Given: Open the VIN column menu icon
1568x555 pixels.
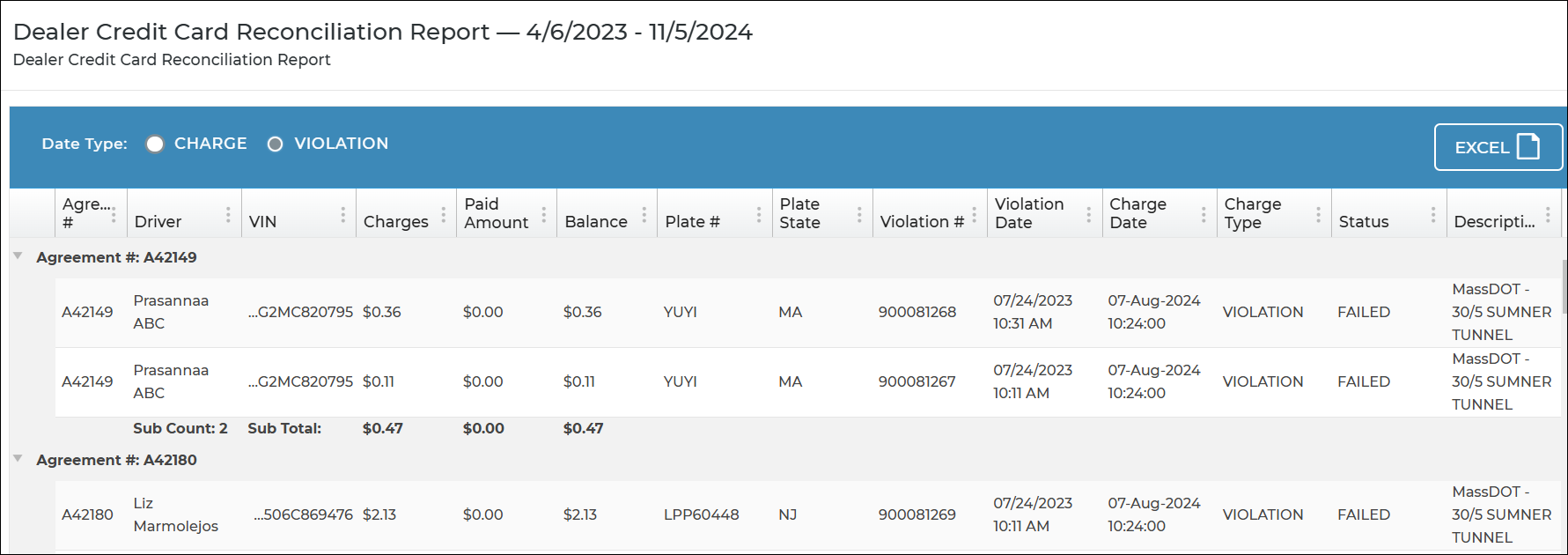Looking at the screenshot, I should click(343, 215).
